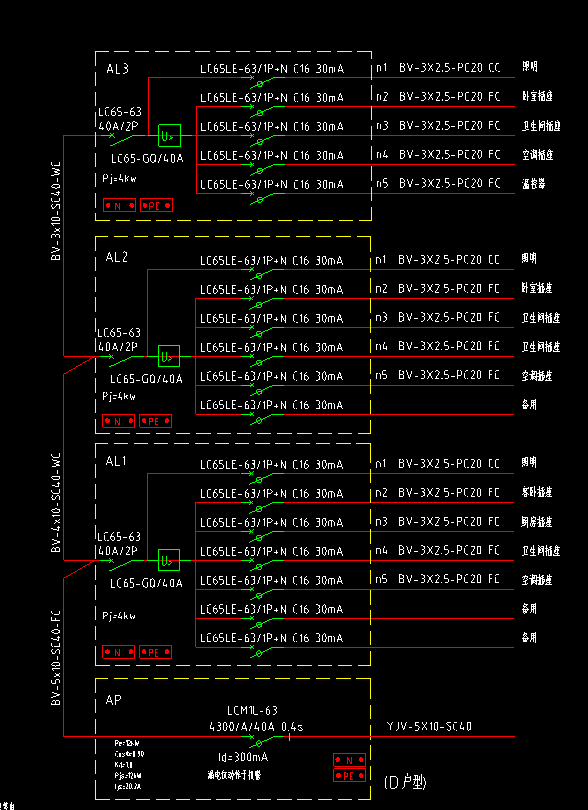Select the 卧室插座 load label of panel AL2
The image size is (588, 810).
click(537, 288)
